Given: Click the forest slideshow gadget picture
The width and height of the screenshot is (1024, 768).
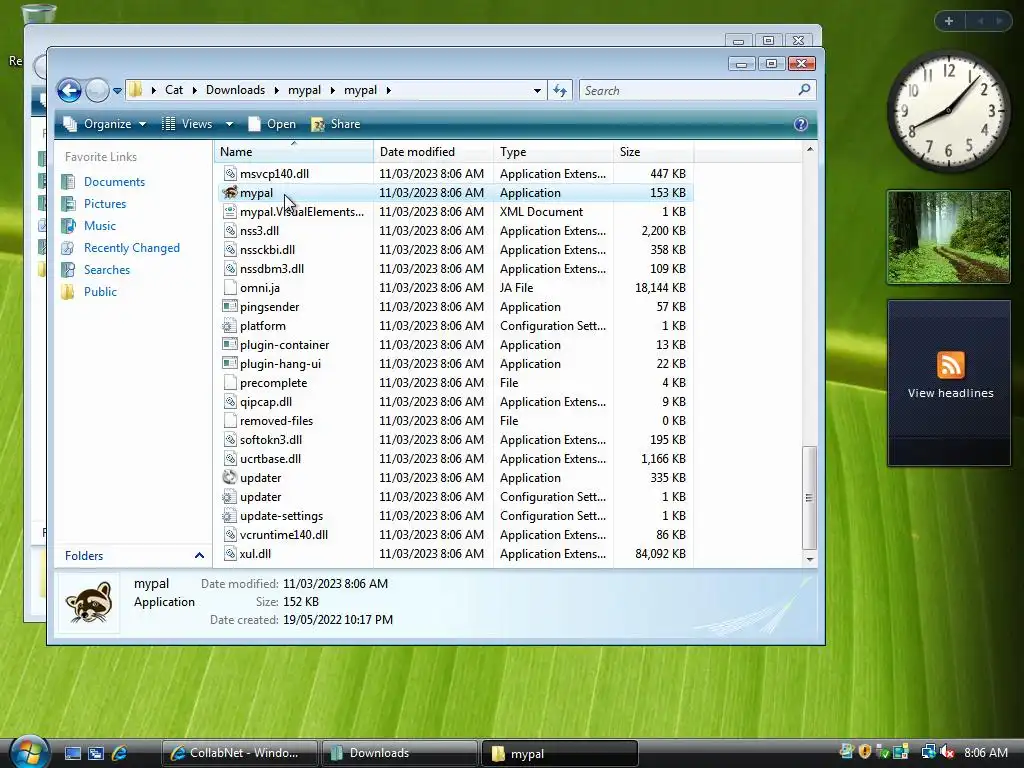Looking at the screenshot, I should [x=948, y=237].
